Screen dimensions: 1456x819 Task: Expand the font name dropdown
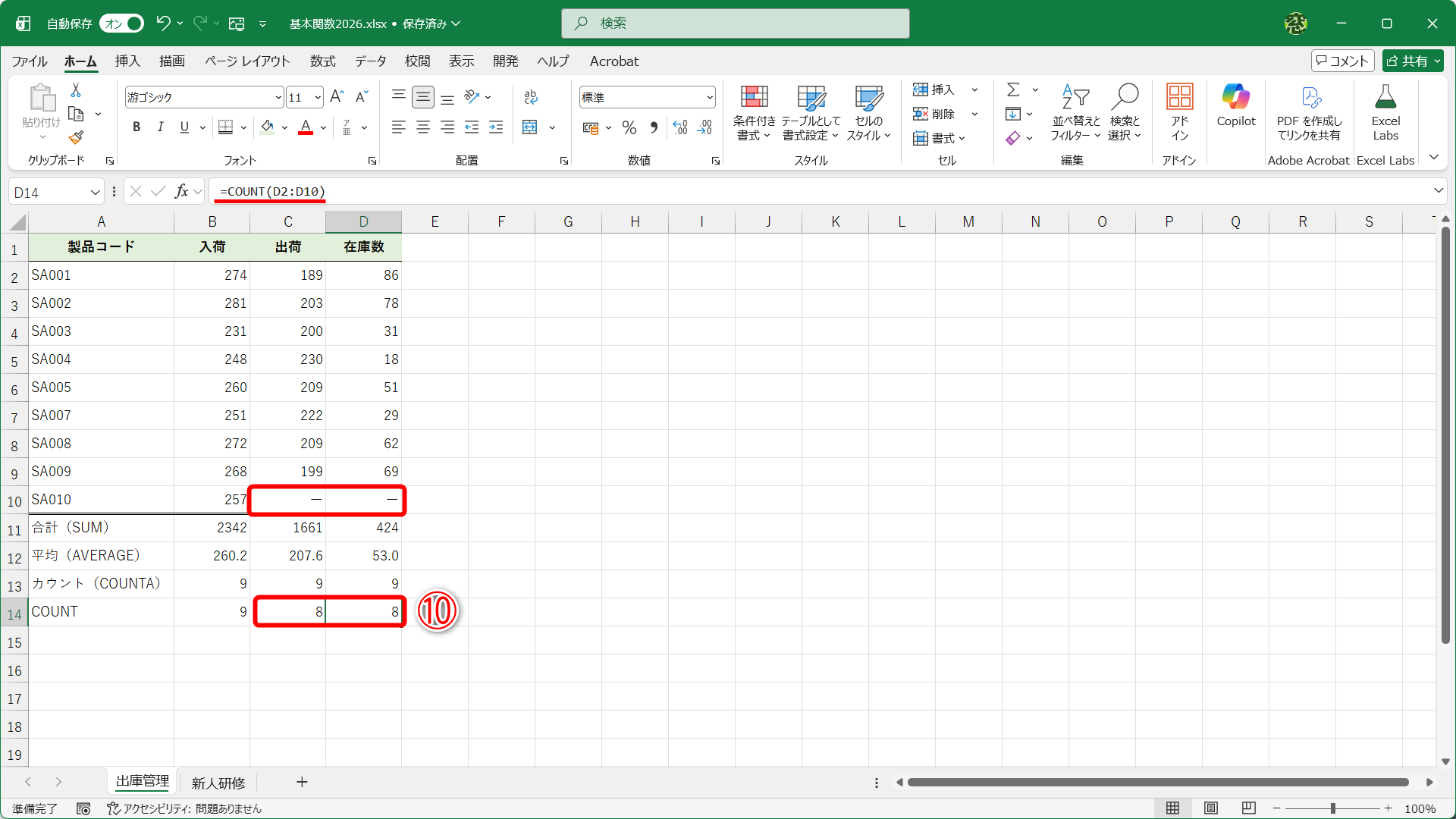point(278,97)
